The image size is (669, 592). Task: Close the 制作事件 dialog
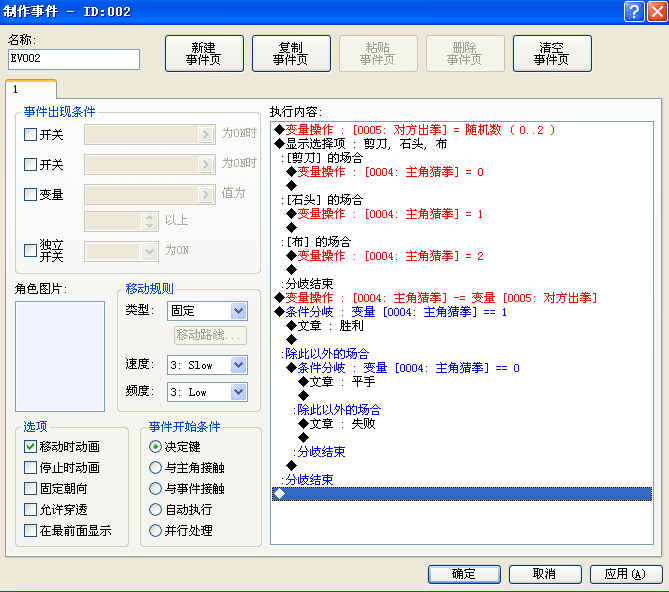point(657,12)
